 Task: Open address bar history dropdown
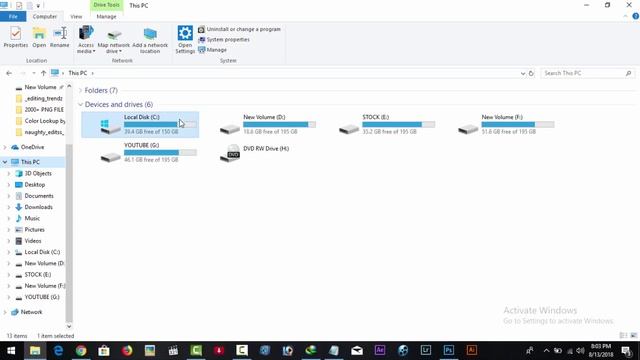tap(523, 73)
